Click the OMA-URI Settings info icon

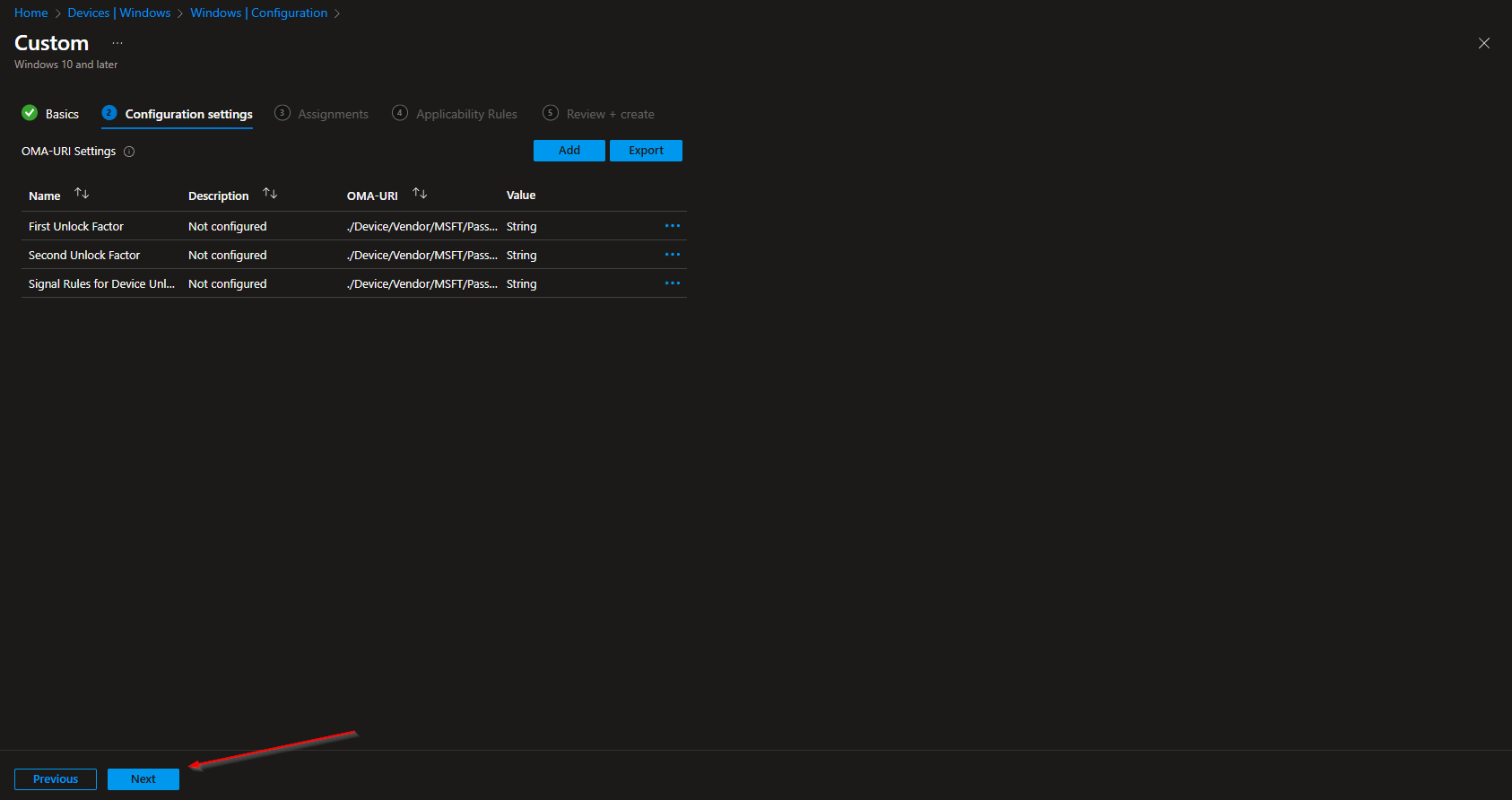[129, 152]
